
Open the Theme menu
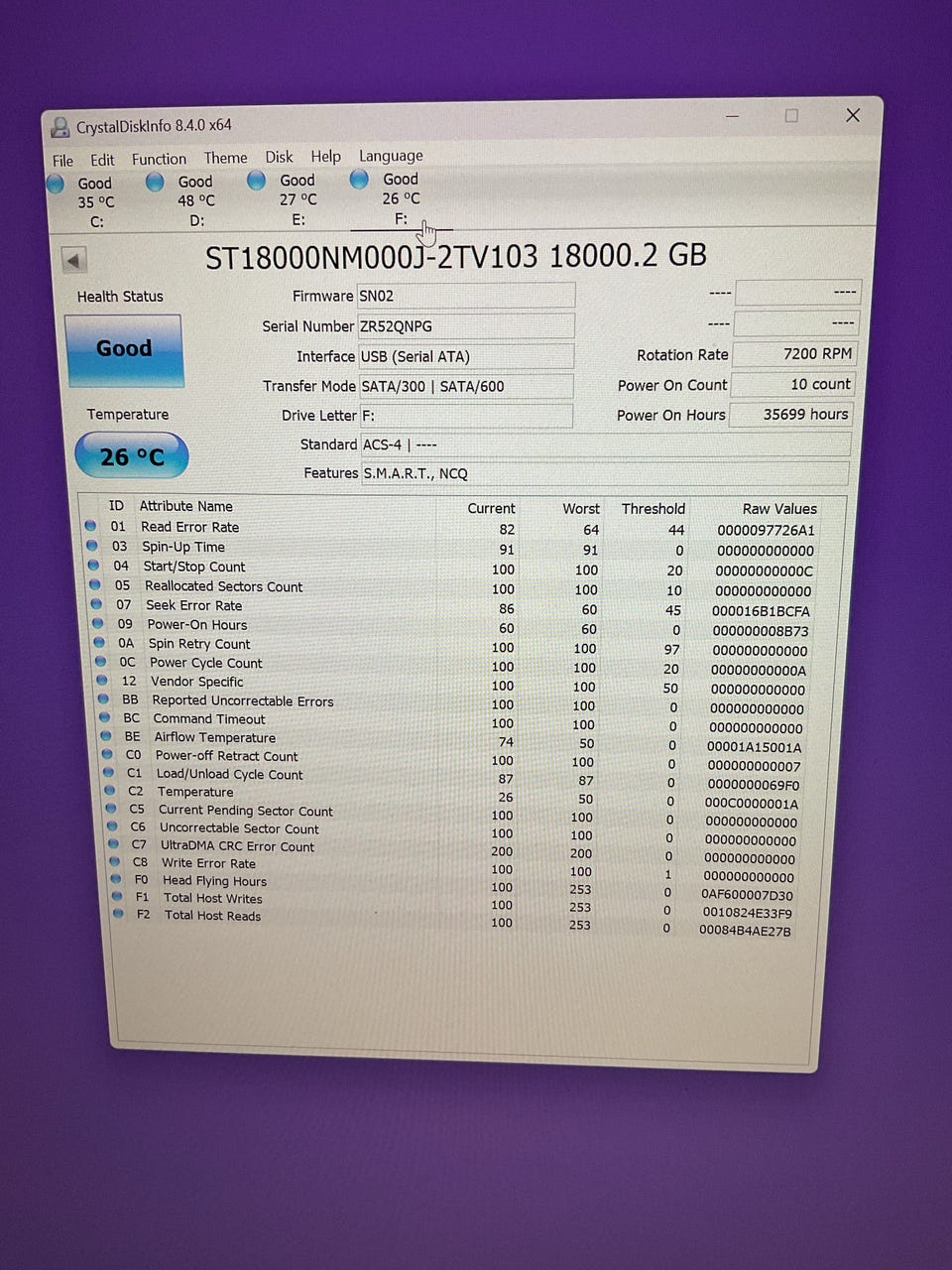(225, 158)
